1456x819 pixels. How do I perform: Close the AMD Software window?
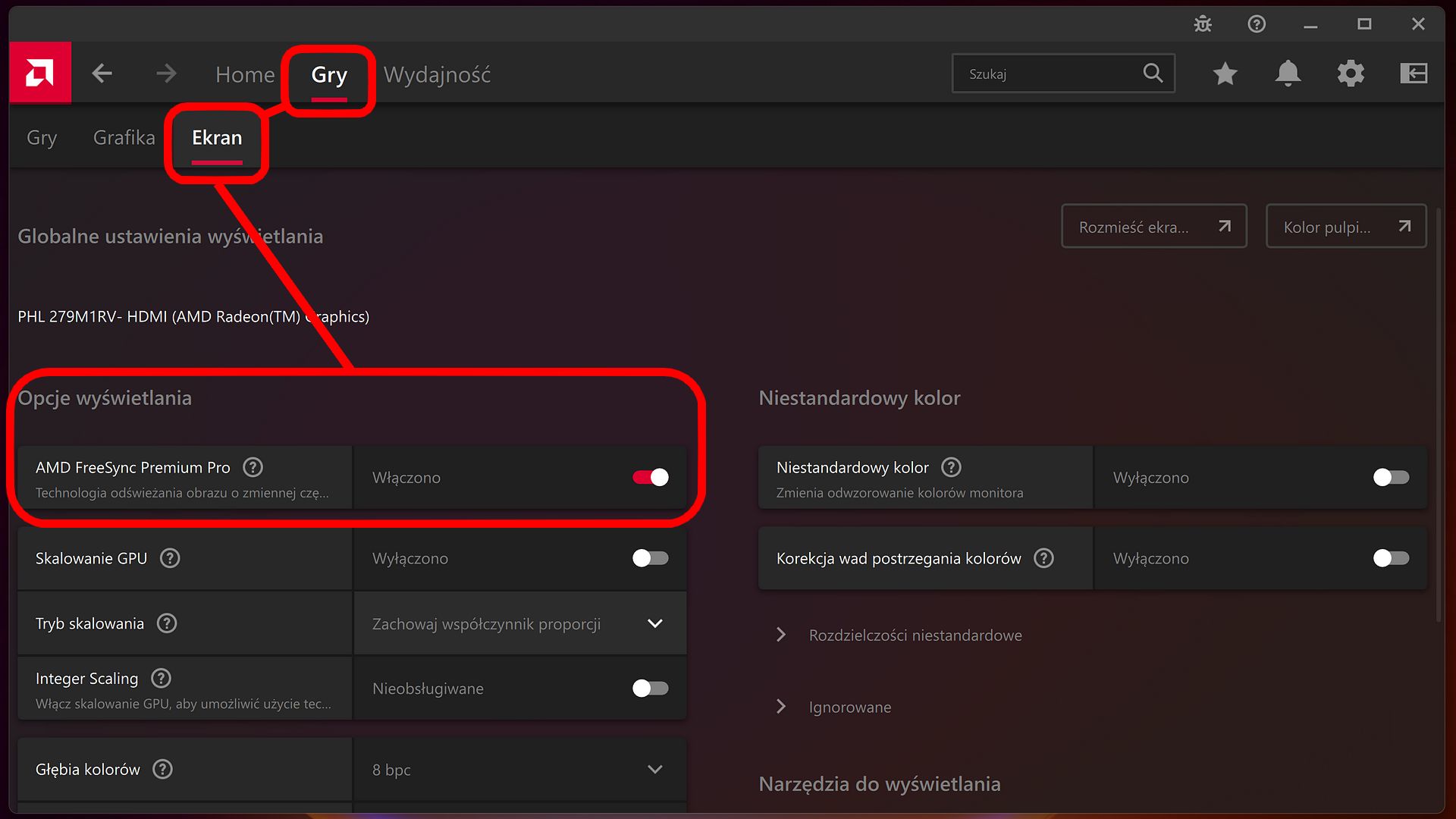pos(1418,24)
